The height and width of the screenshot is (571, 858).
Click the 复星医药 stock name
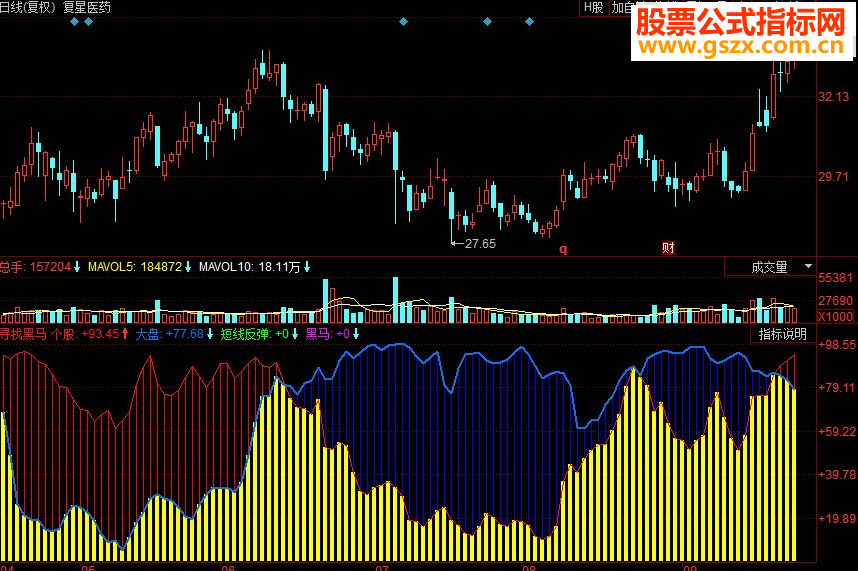coord(87,7)
